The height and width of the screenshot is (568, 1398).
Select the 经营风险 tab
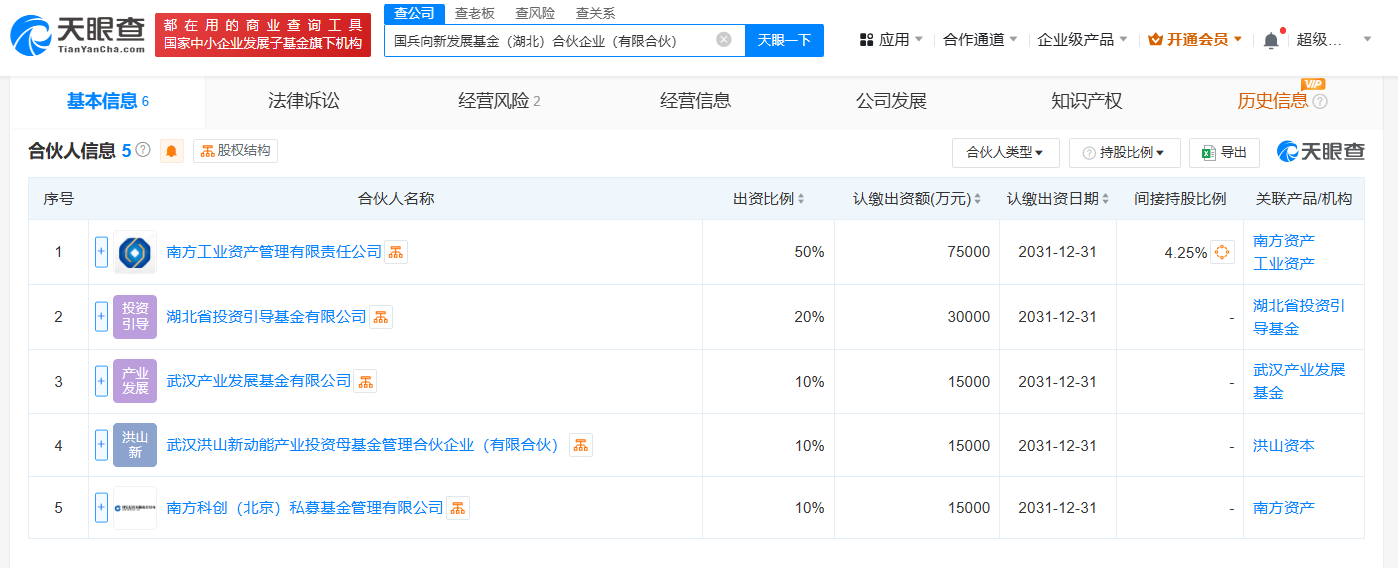click(x=499, y=101)
